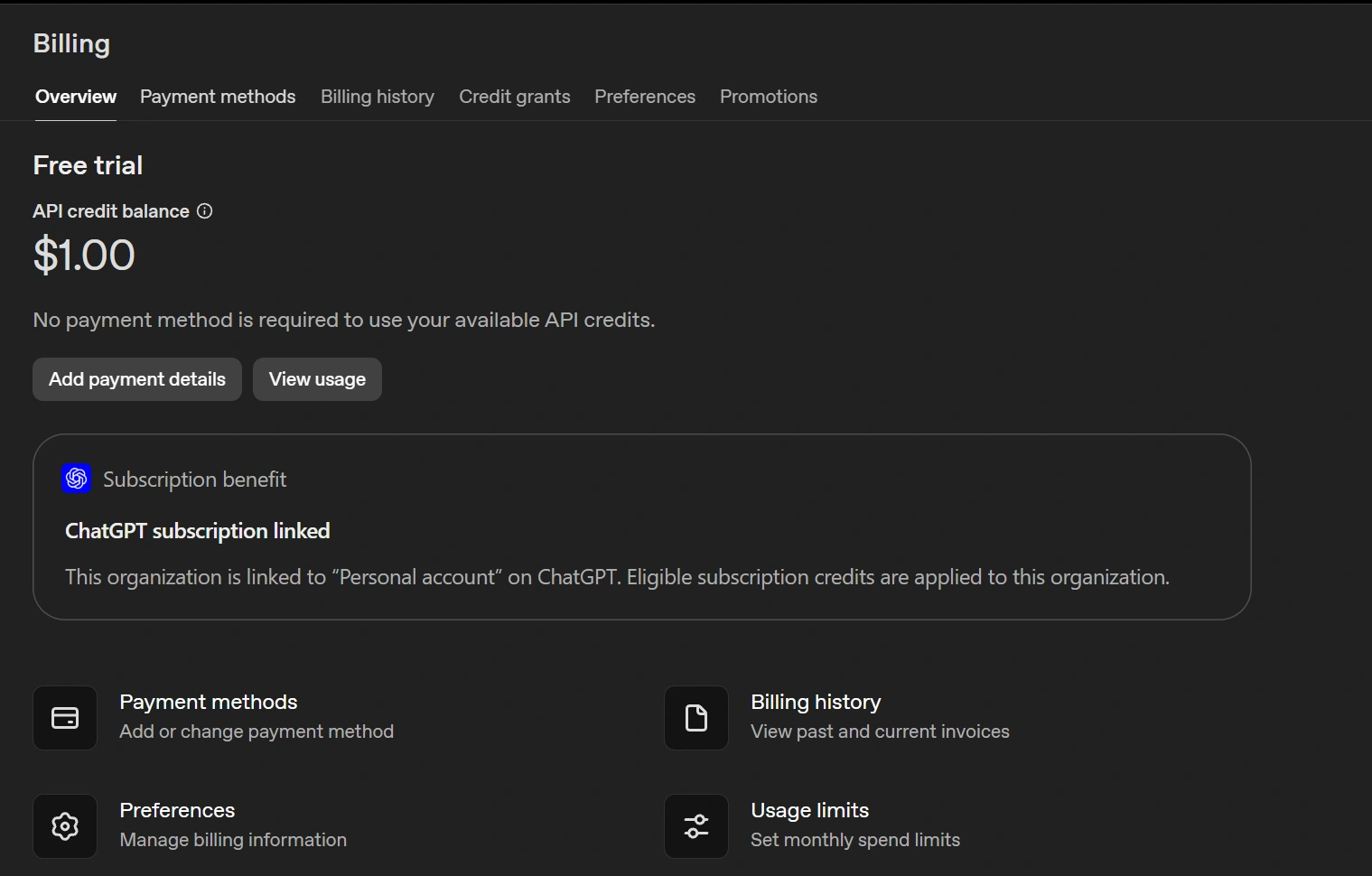Click the 'No payment method is required' notice
The width and height of the screenshot is (1372, 876).
(x=344, y=320)
